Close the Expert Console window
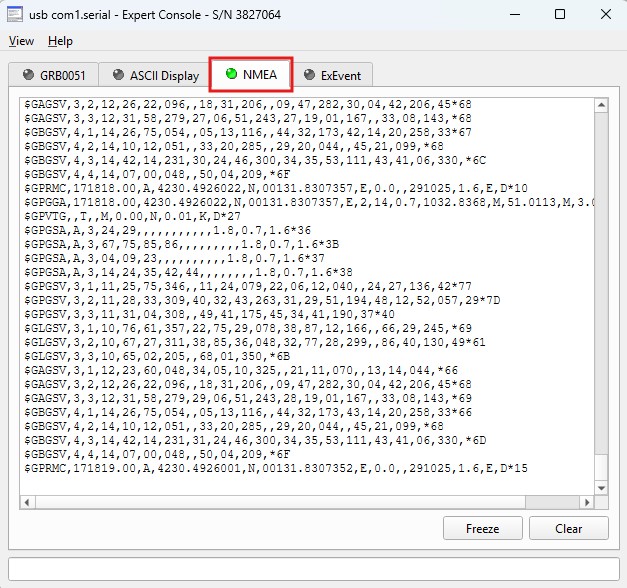The image size is (627, 588). click(x=603, y=14)
